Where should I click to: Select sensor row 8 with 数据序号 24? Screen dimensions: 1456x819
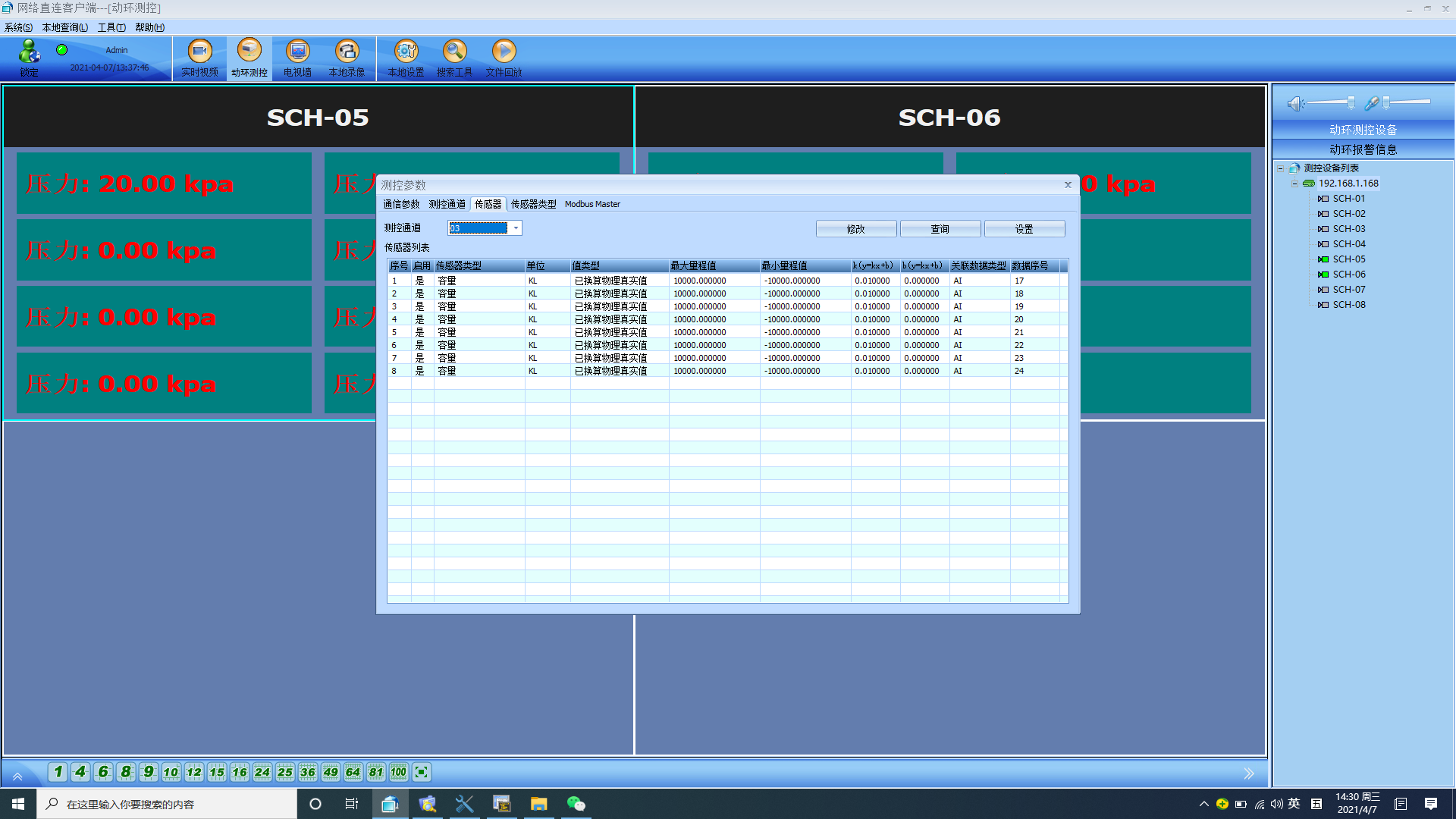[727, 371]
